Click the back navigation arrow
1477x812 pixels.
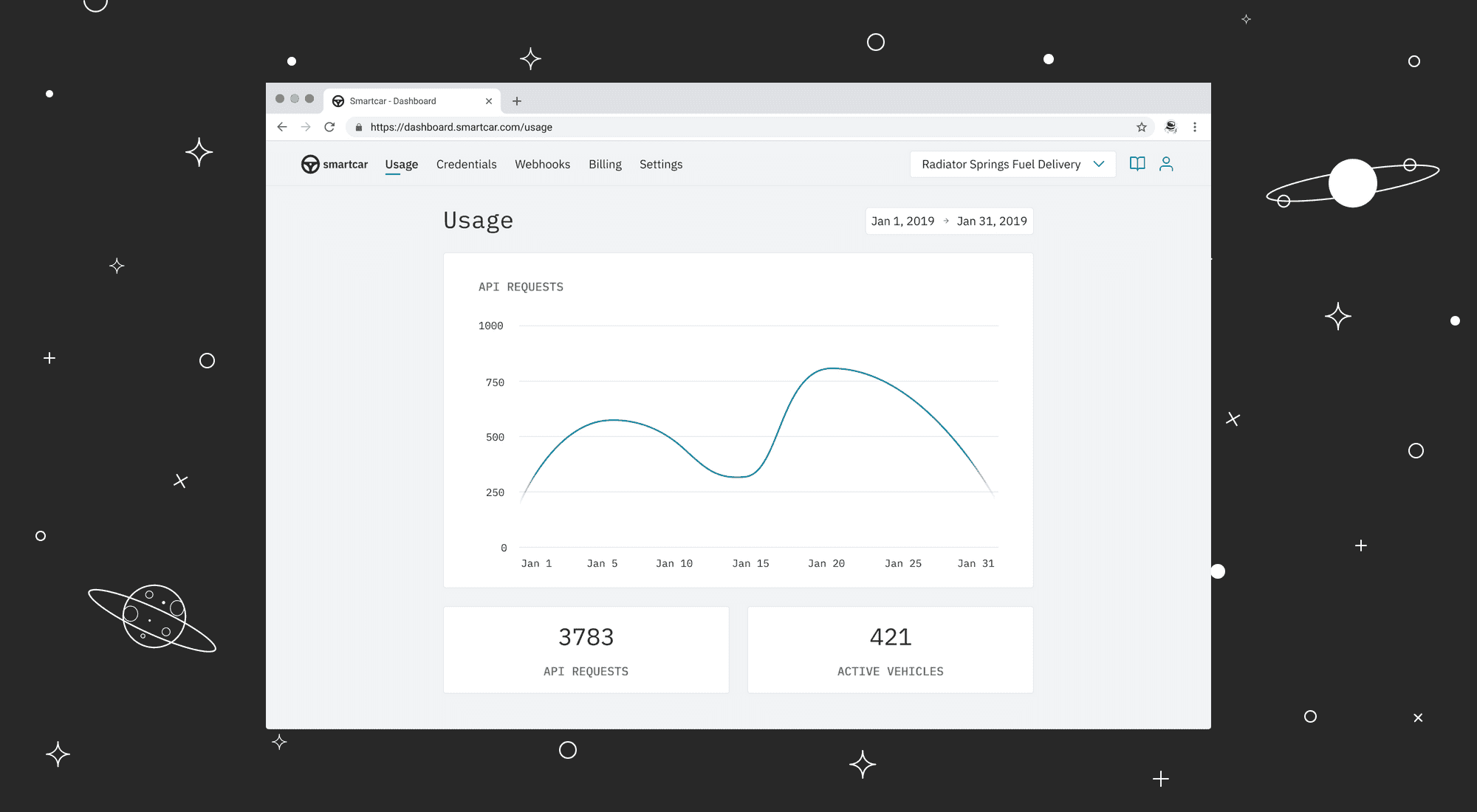click(282, 127)
